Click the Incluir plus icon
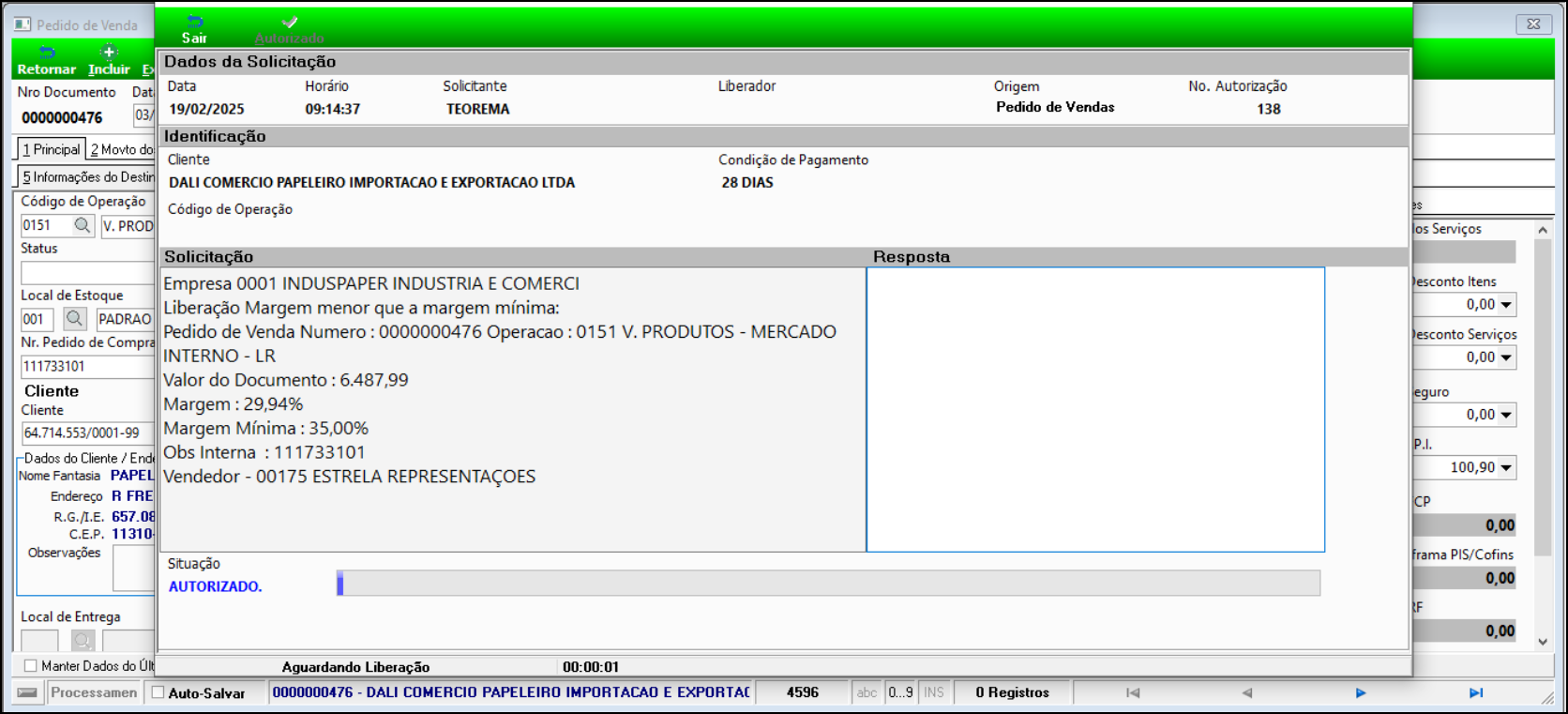 (x=109, y=53)
